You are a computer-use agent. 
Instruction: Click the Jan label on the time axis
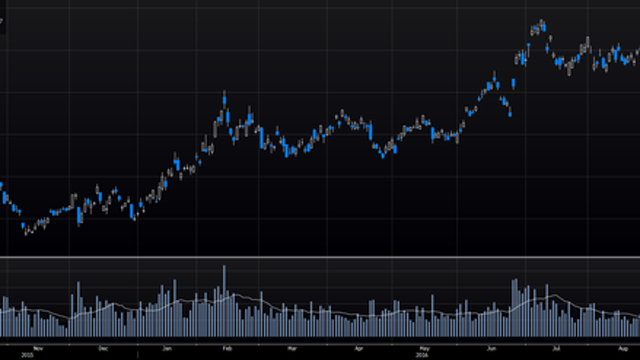167,349
